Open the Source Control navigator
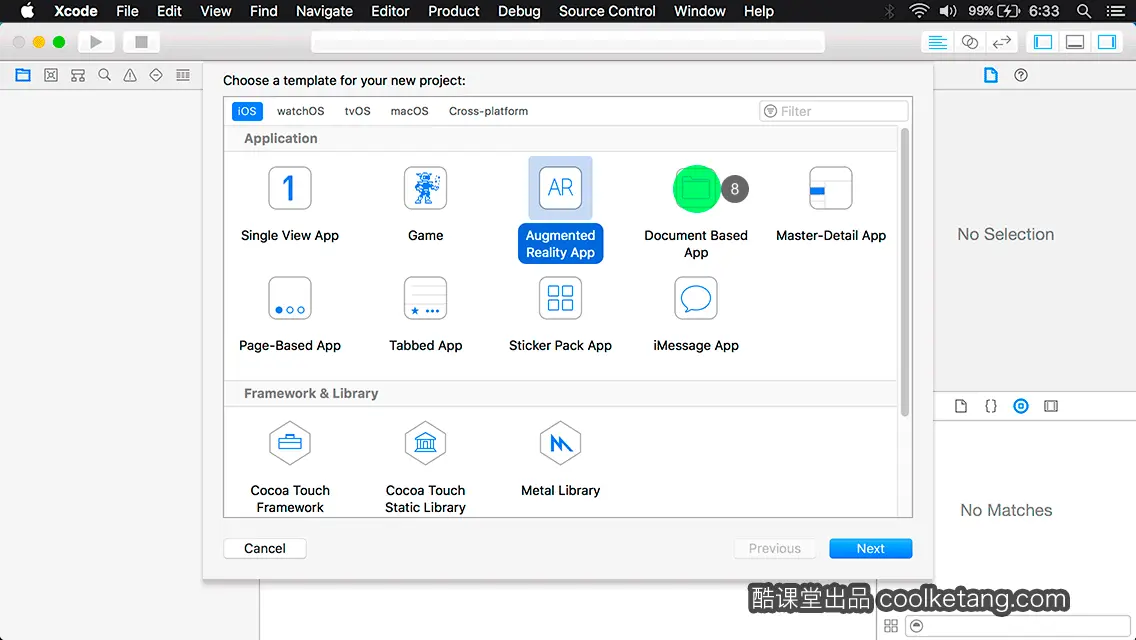This screenshot has height=640, width=1136. point(51,75)
